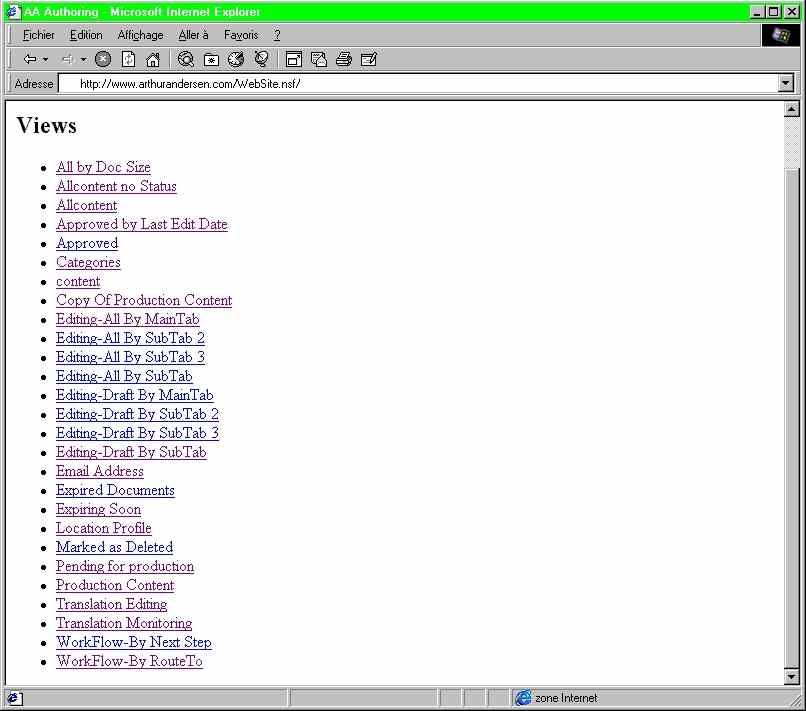Click the address URL input field

pyautogui.click(x=418, y=83)
